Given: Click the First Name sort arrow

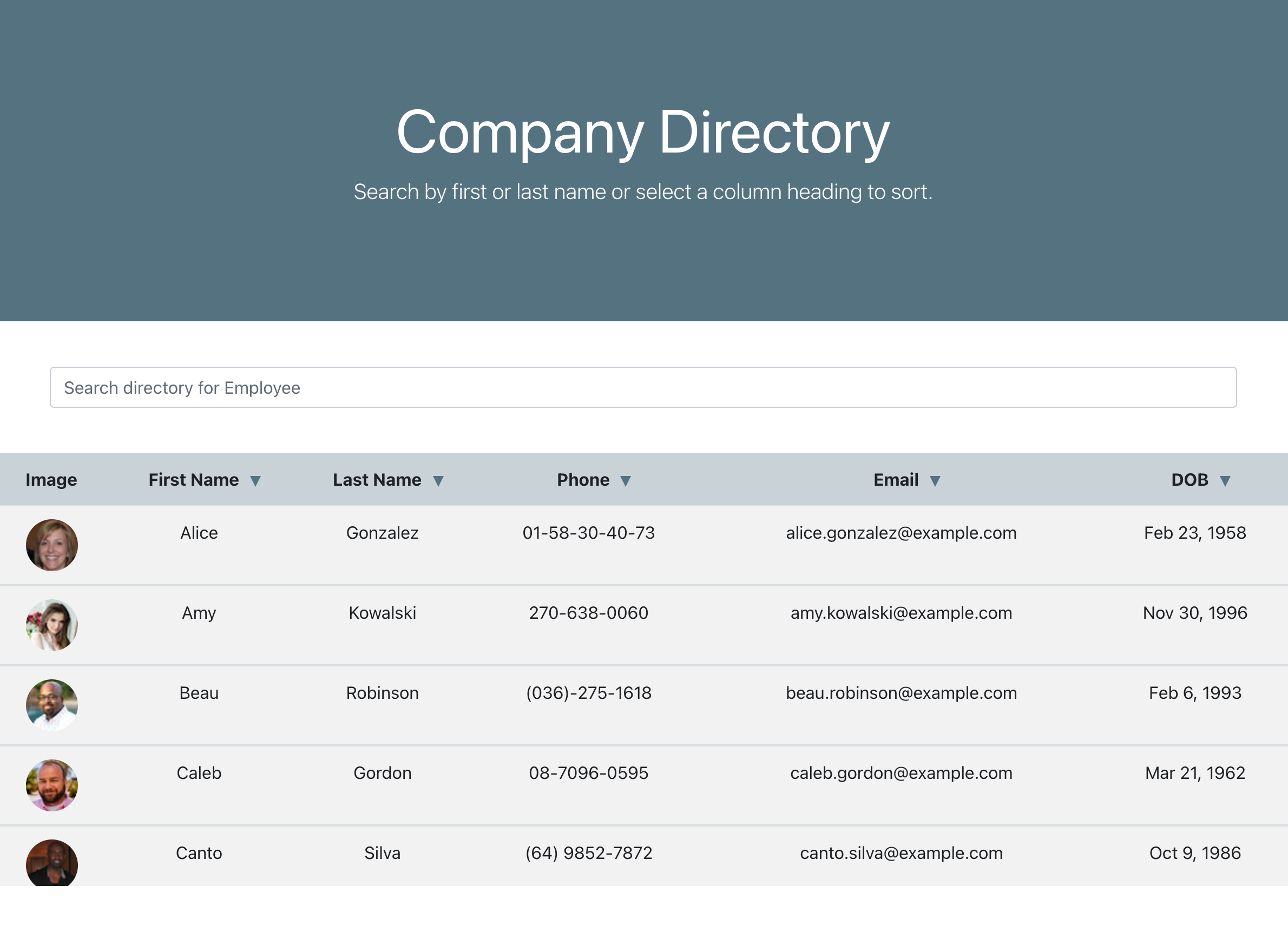Looking at the screenshot, I should click(255, 481).
